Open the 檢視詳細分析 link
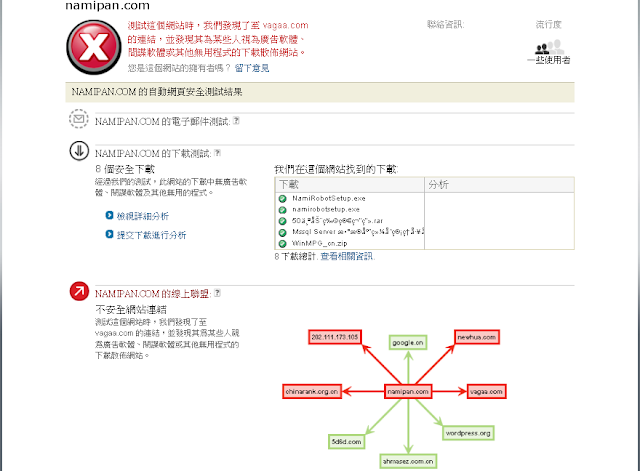The width and height of the screenshot is (640, 471). click(142, 216)
